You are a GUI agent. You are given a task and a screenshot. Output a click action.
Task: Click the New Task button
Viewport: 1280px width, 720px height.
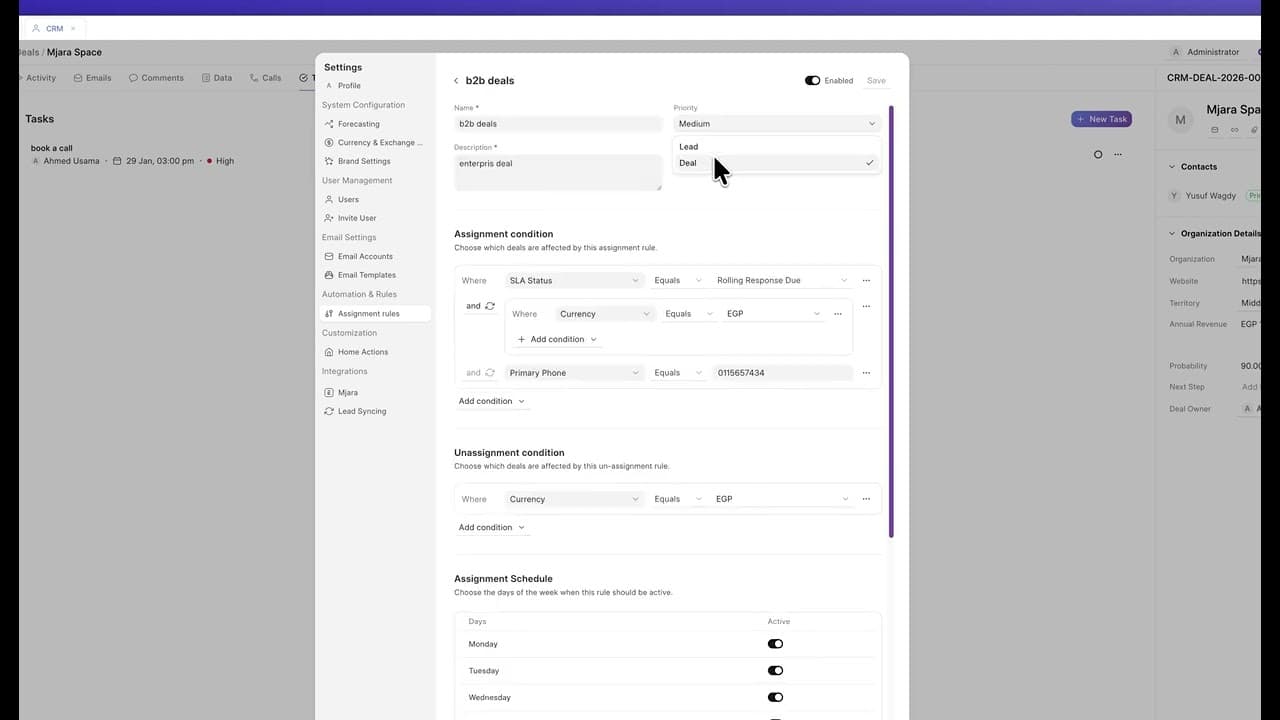1101,119
